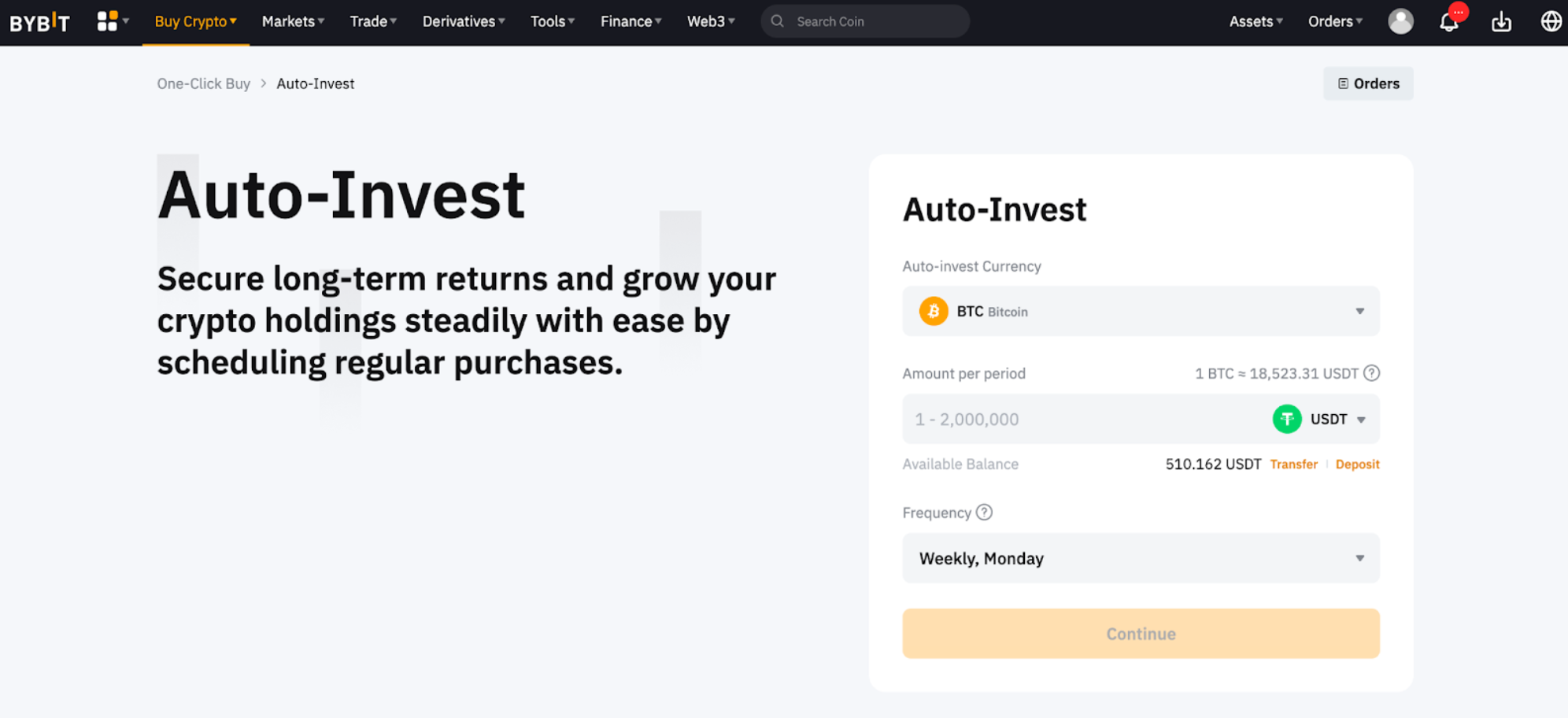Expand the Auto-invest Currency BTC dropdown

coord(1141,312)
